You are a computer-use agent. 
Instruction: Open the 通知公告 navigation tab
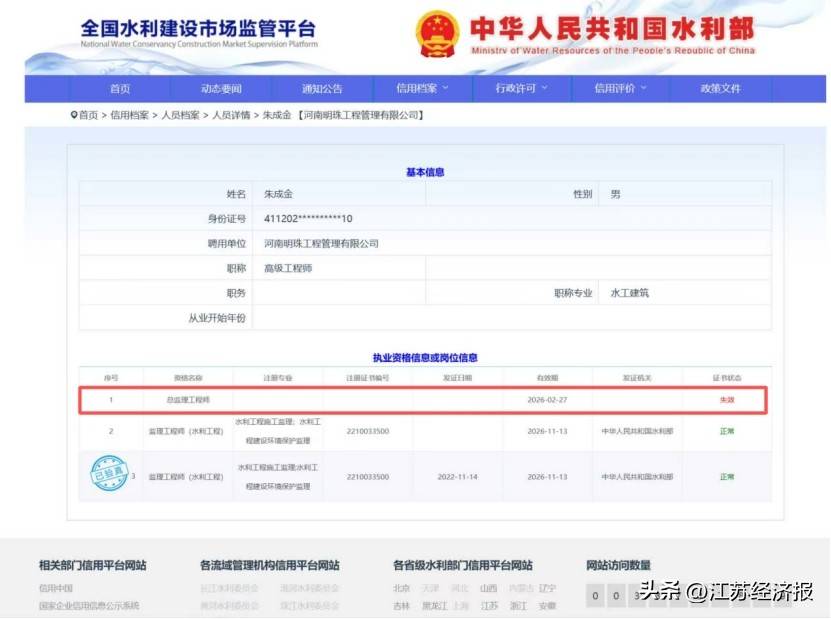322,89
